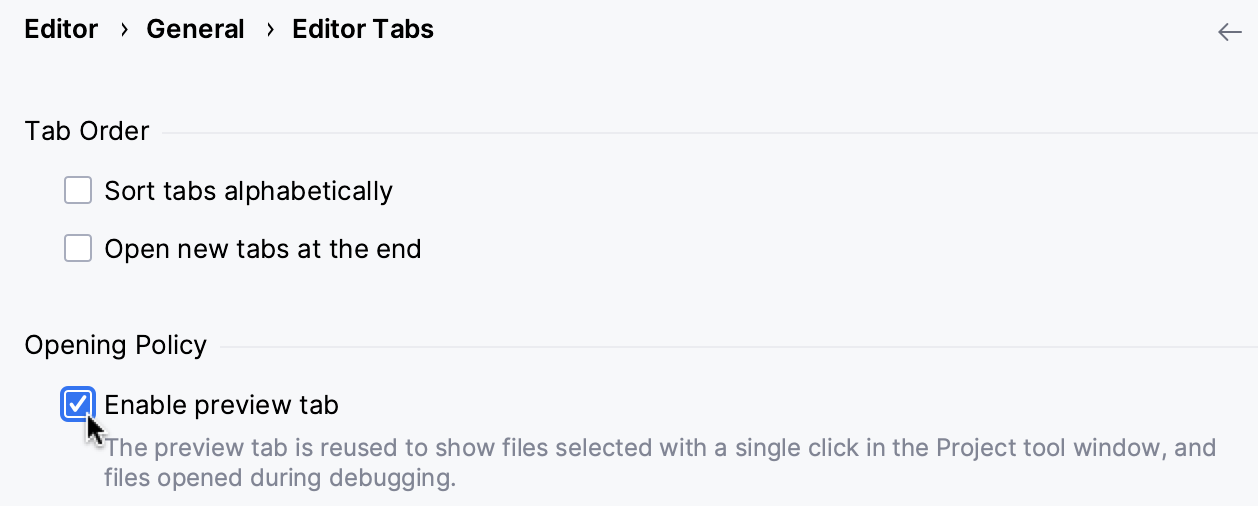
Task: Check the Open new tabs at the end box
Action: click(78, 248)
